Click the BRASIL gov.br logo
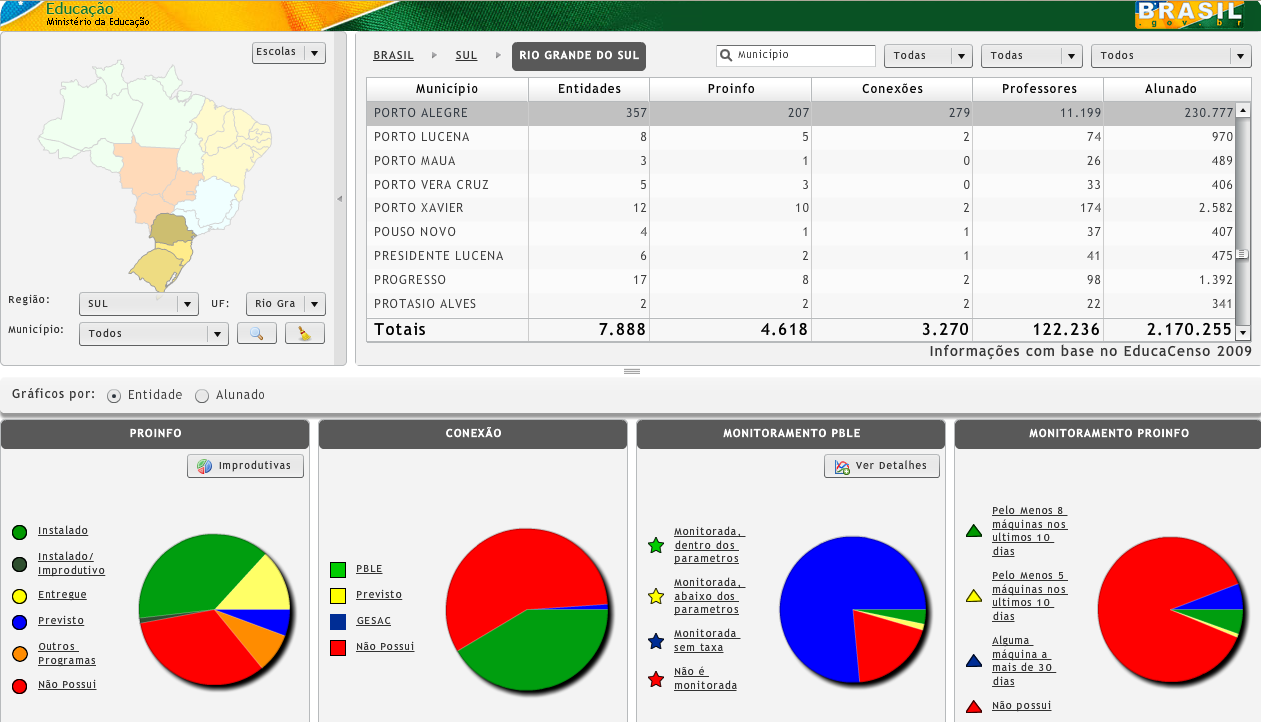This screenshot has height=722, width=1261. (x=1189, y=14)
